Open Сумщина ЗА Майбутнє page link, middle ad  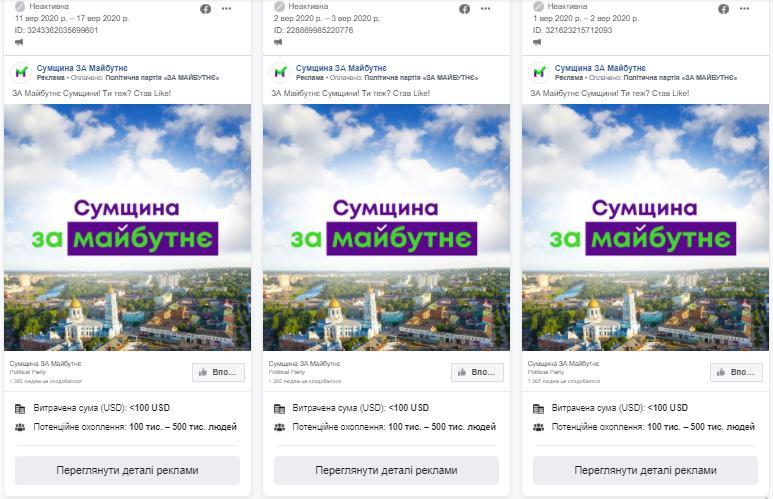(341, 68)
